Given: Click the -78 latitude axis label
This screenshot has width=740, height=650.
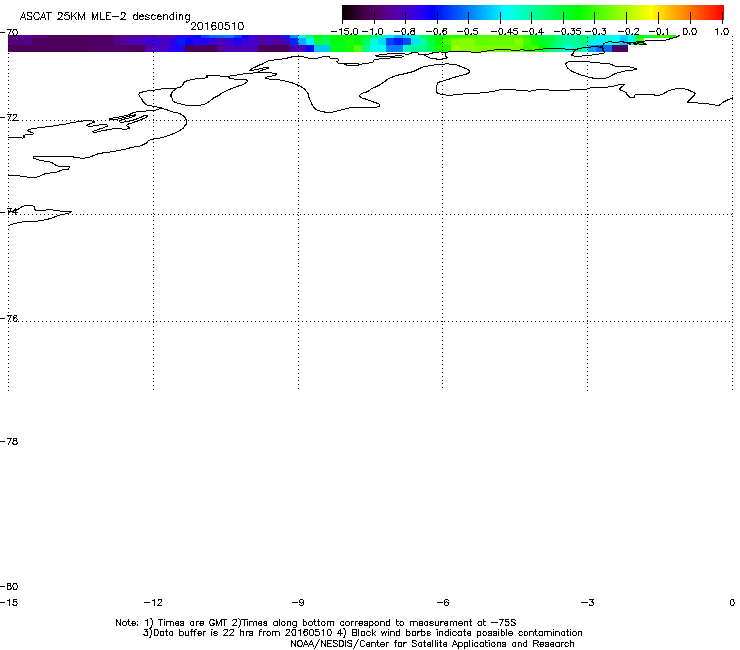Looking at the screenshot, I should pyautogui.click(x=9, y=442).
